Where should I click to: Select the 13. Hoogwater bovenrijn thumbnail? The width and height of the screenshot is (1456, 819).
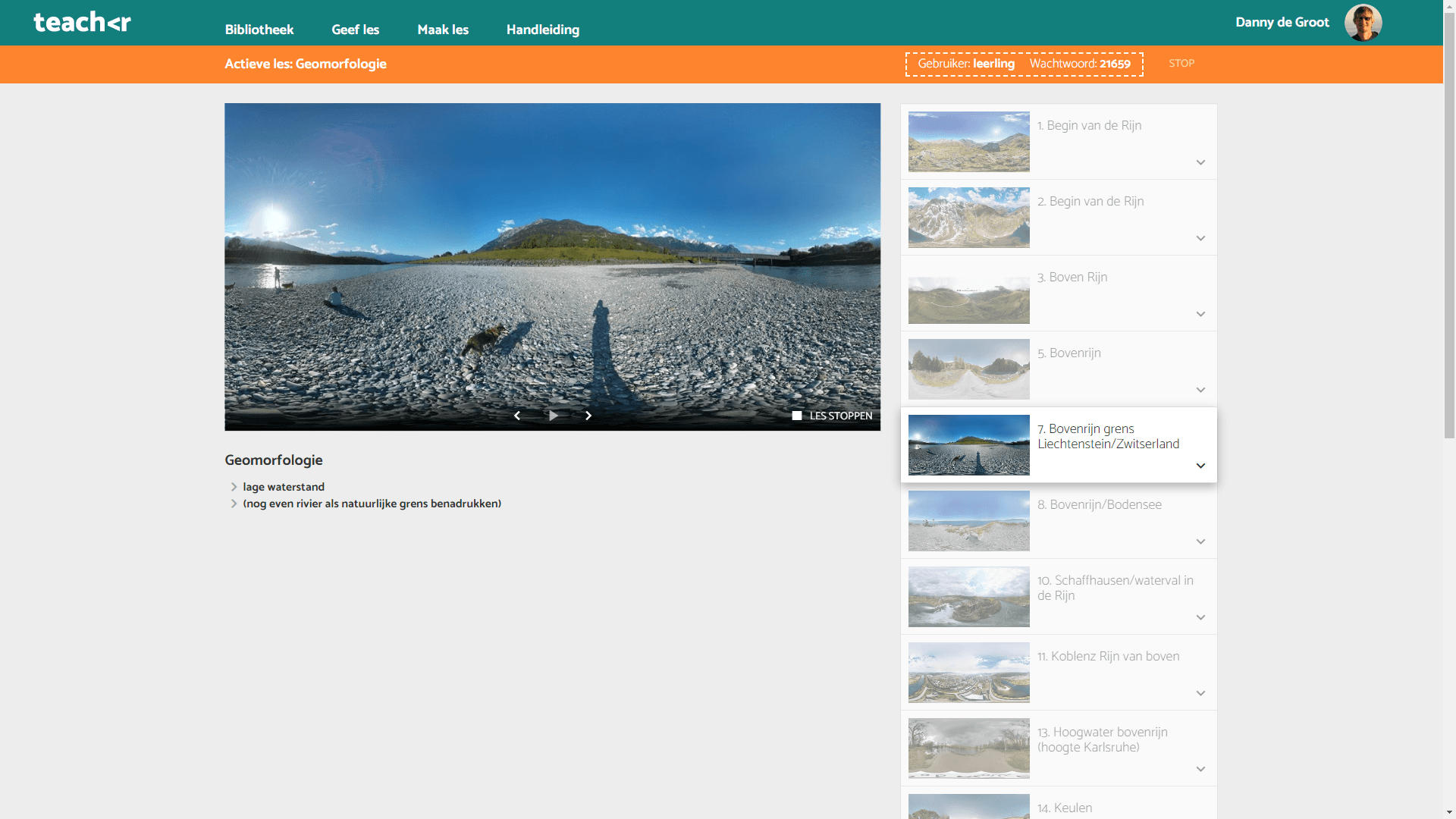tap(968, 748)
